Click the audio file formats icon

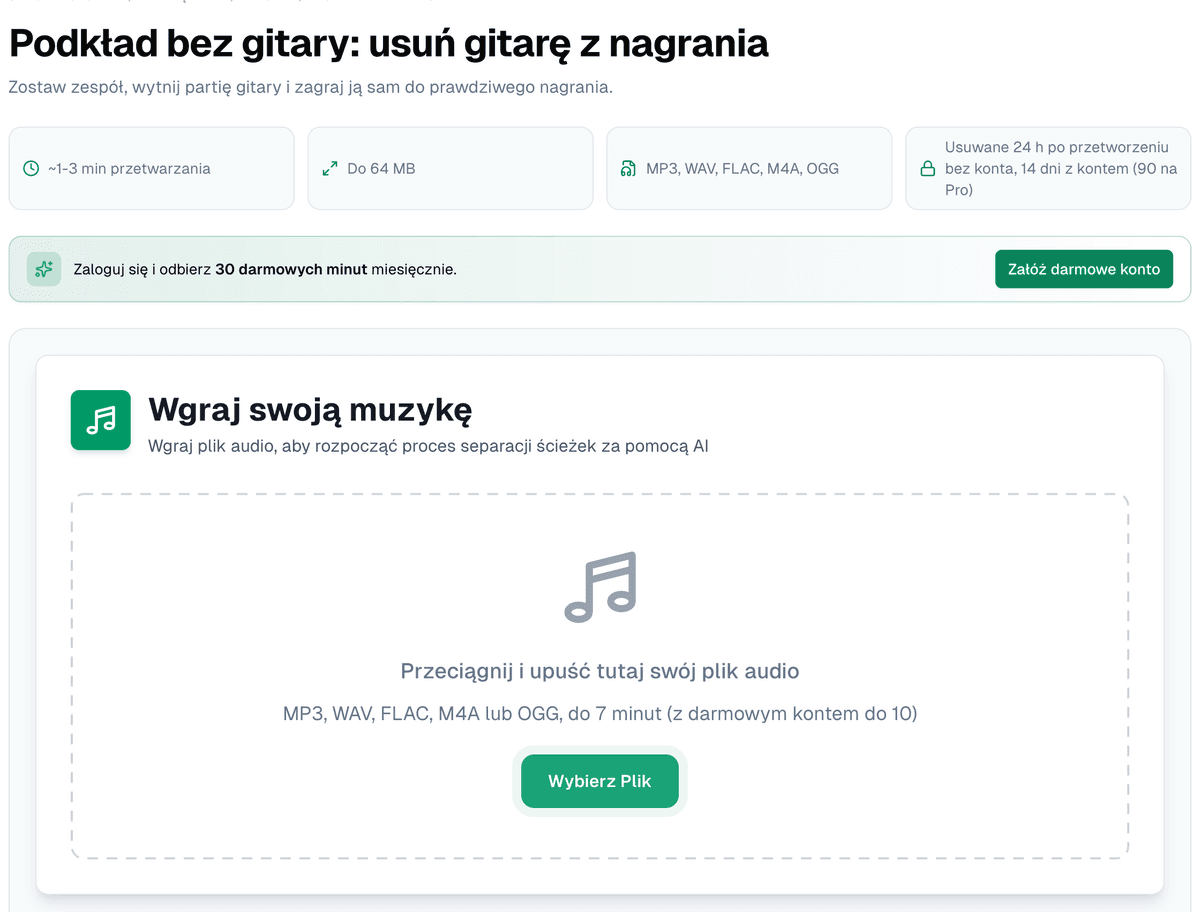pos(628,168)
